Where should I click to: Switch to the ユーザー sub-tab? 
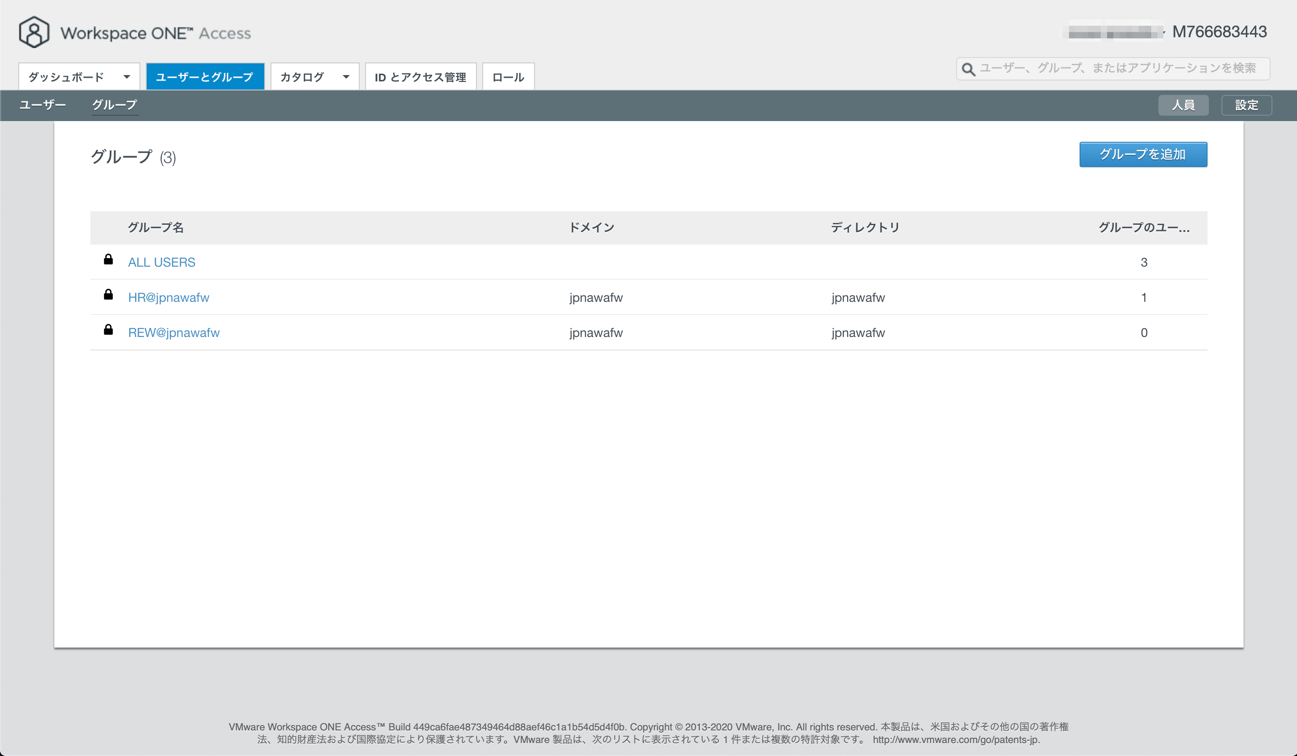click(43, 105)
